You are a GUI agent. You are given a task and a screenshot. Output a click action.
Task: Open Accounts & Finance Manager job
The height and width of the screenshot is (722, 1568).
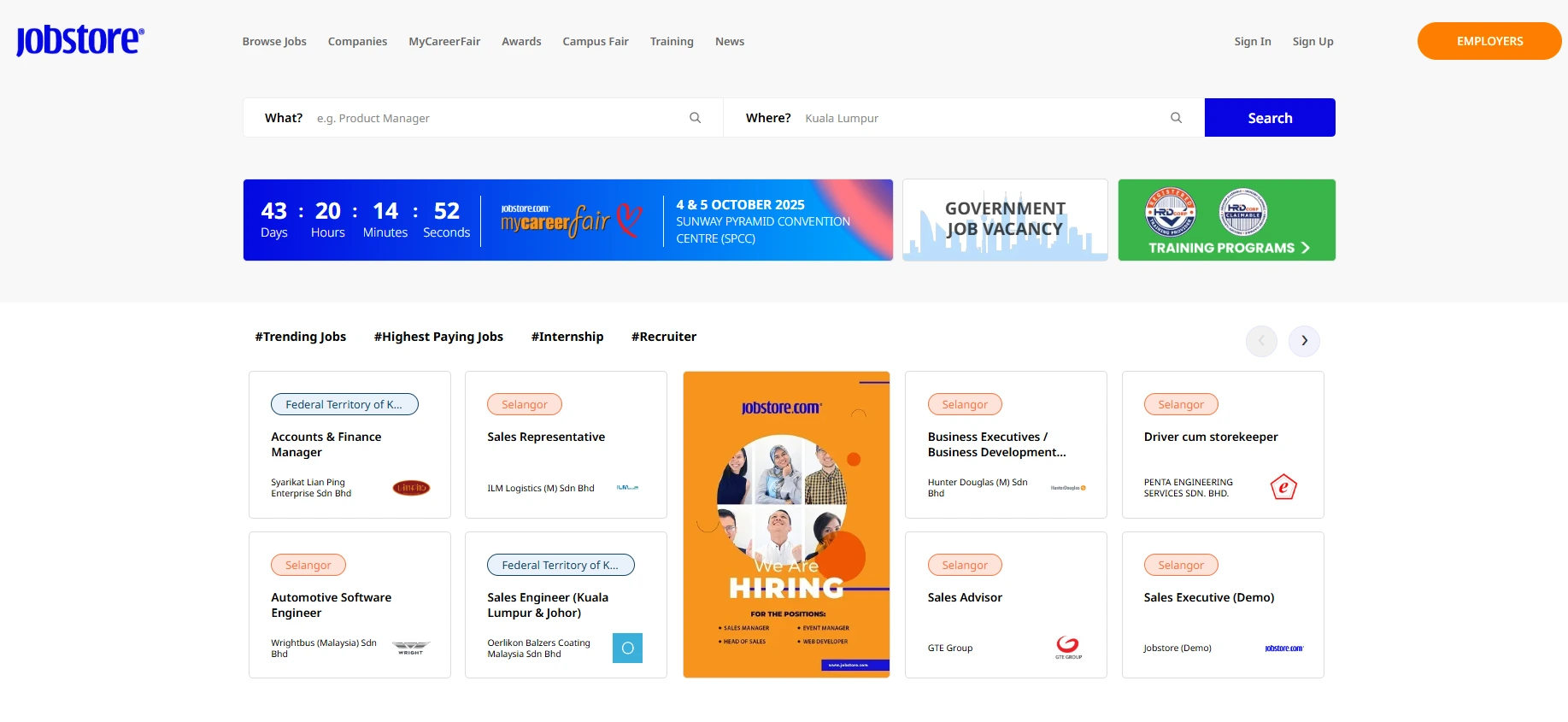[326, 444]
